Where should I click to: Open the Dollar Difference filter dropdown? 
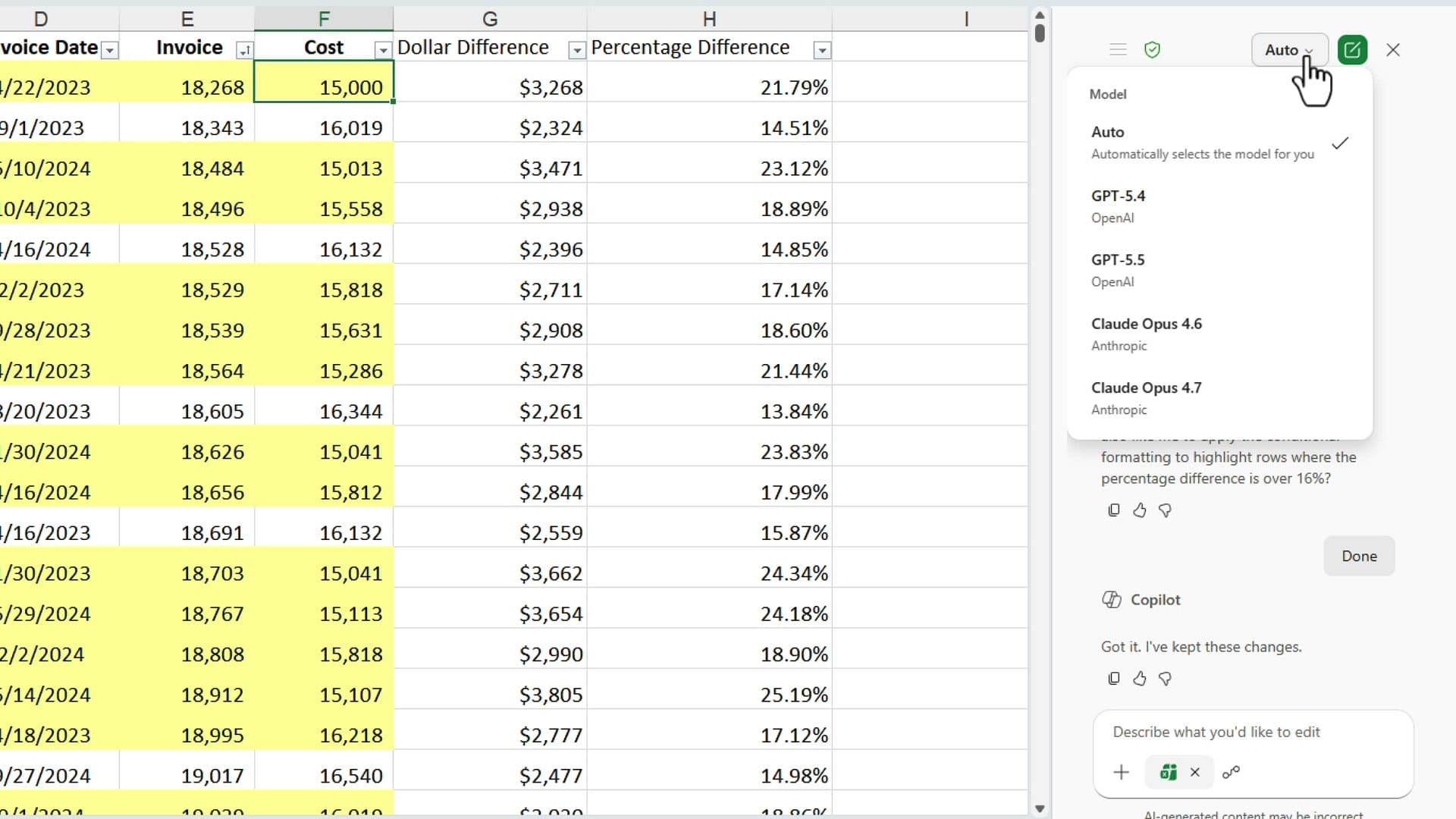pos(577,50)
